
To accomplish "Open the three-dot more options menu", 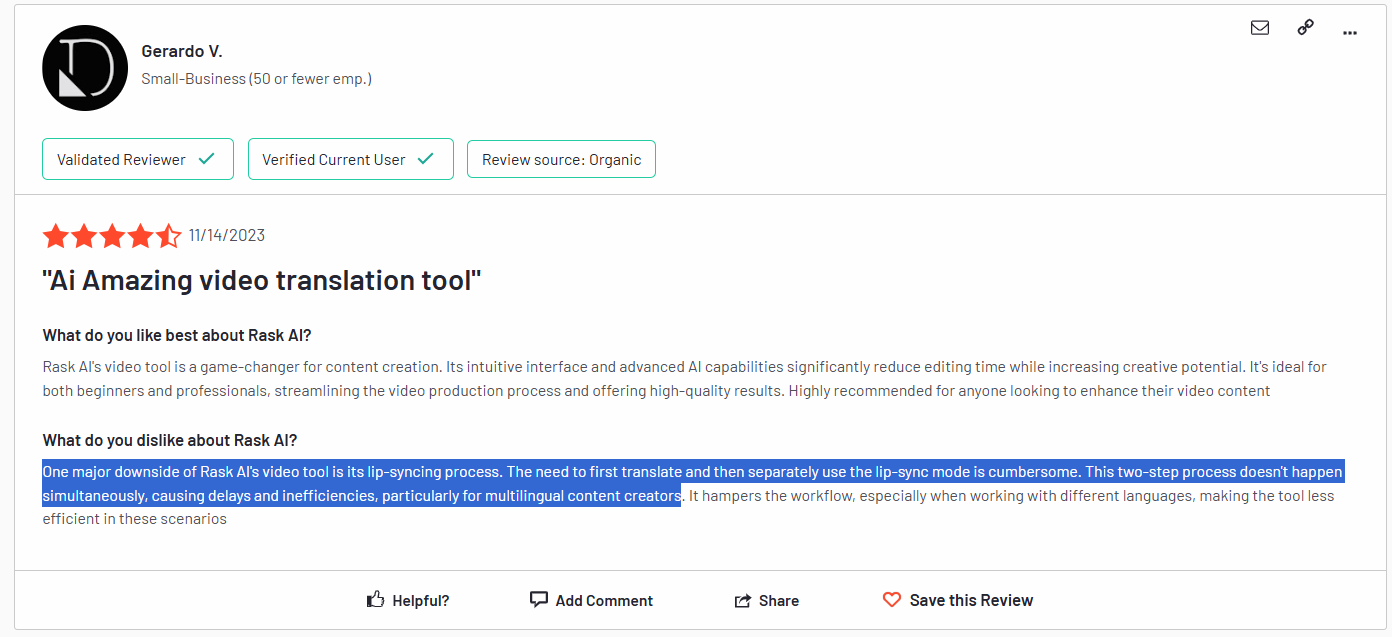I will pyautogui.click(x=1350, y=32).
